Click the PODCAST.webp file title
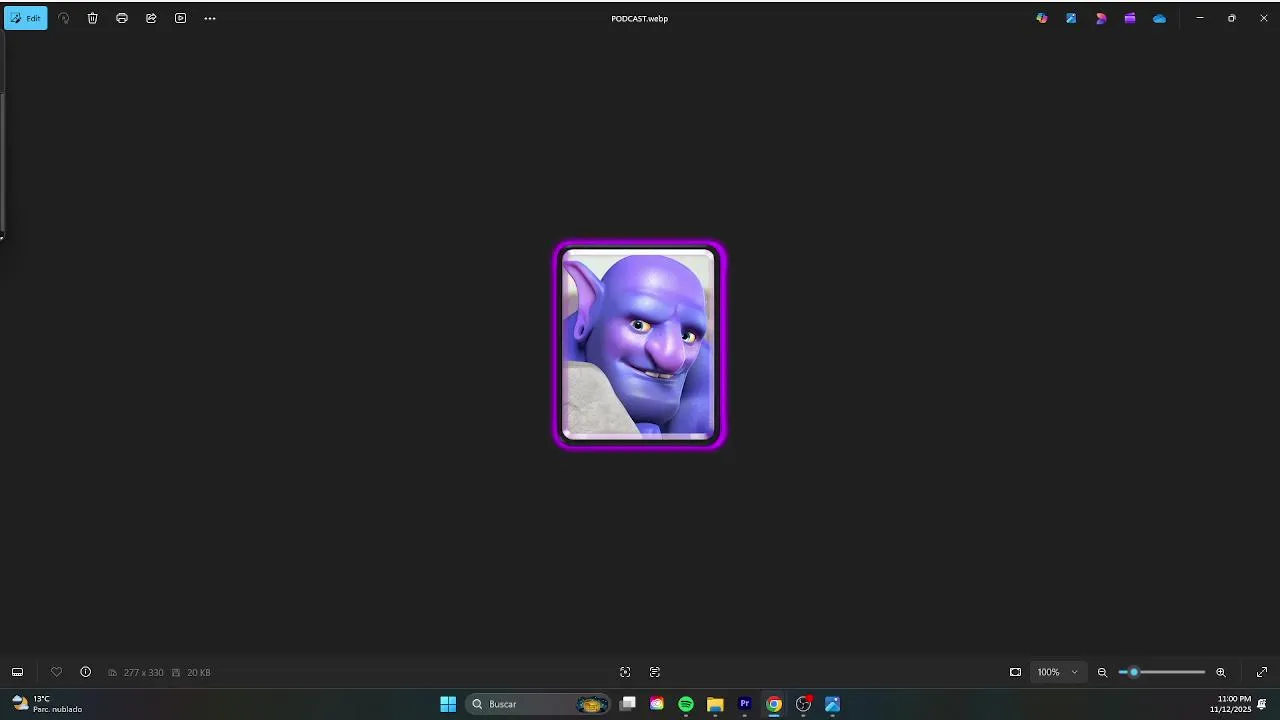The width and height of the screenshot is (1280, 720). click(x=640, y=18)
